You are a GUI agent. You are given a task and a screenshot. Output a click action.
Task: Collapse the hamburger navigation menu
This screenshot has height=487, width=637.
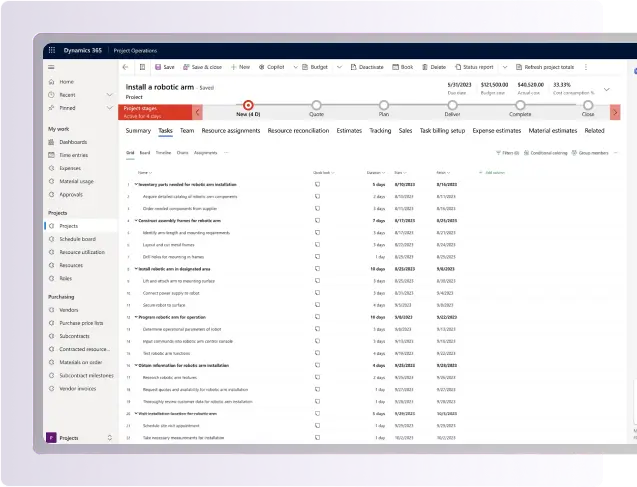51,67
